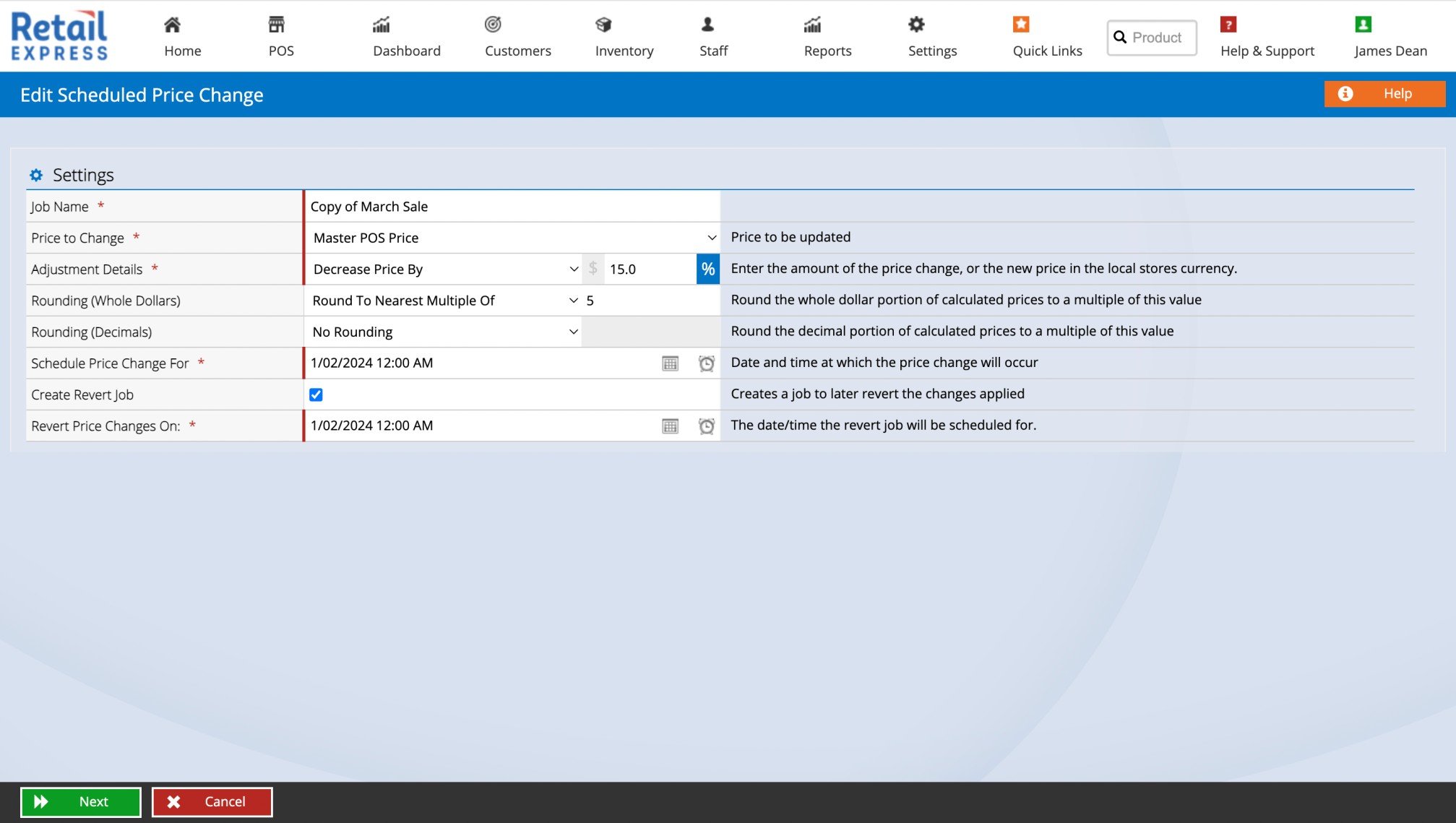Open Reports chart icon

(812, 25)
